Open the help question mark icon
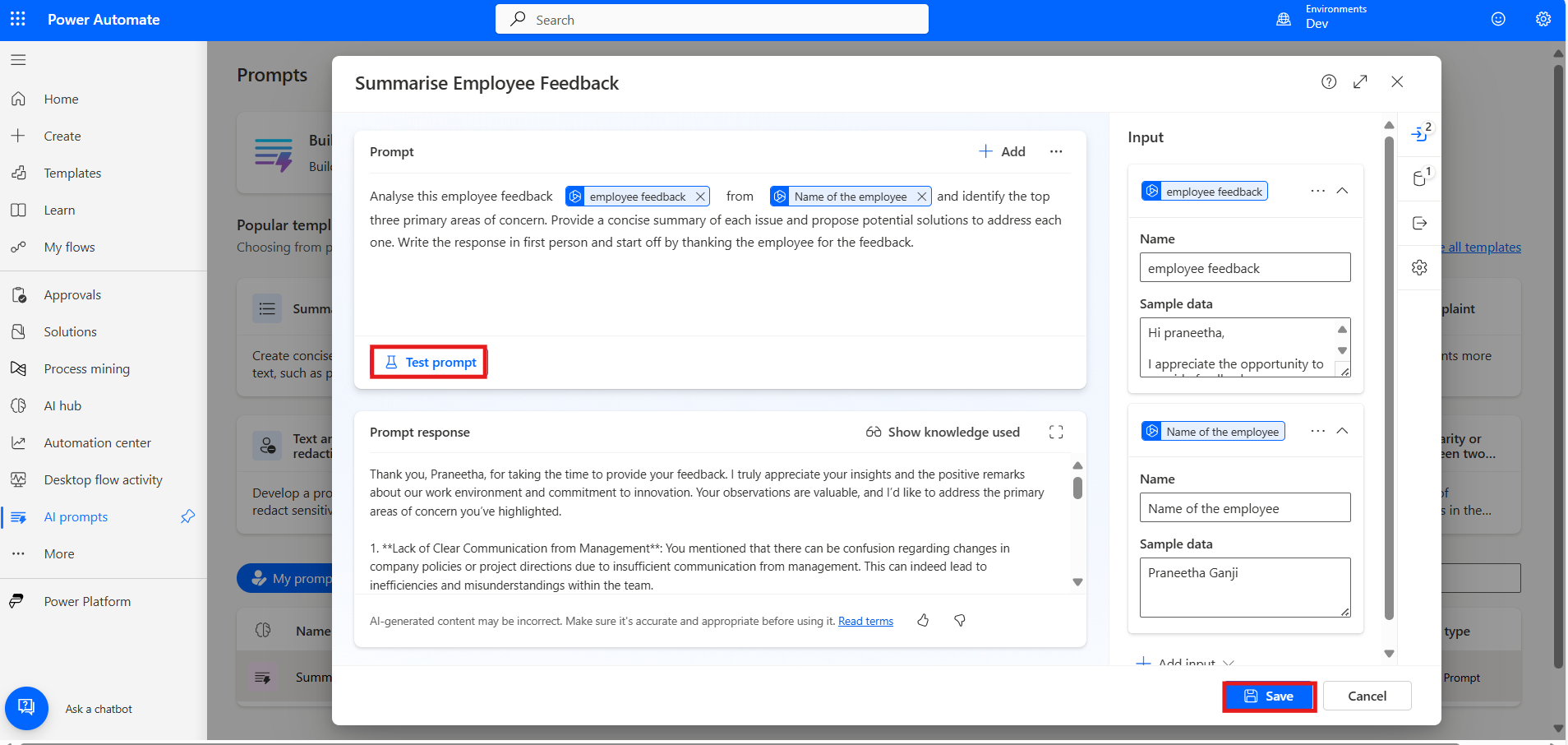 click(x=1329, y=82)
